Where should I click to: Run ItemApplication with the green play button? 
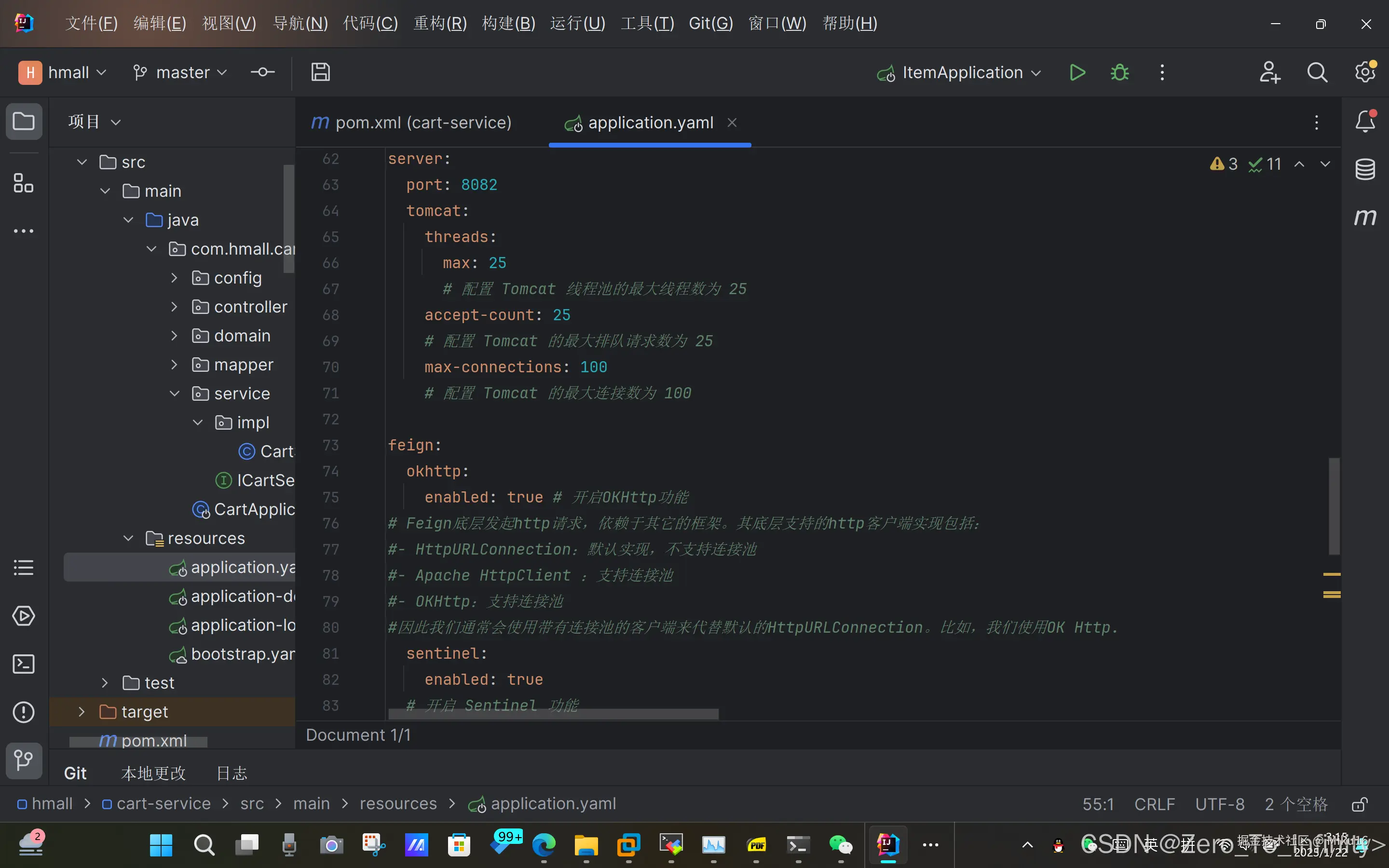coord(1077,73)
